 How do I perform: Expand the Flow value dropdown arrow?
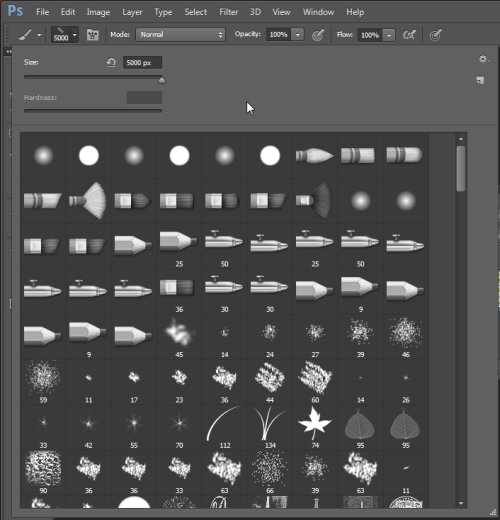389,35
